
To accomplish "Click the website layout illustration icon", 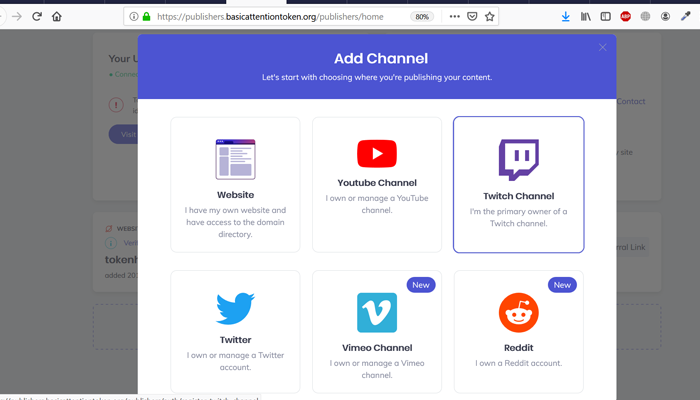I will [235, 159].
